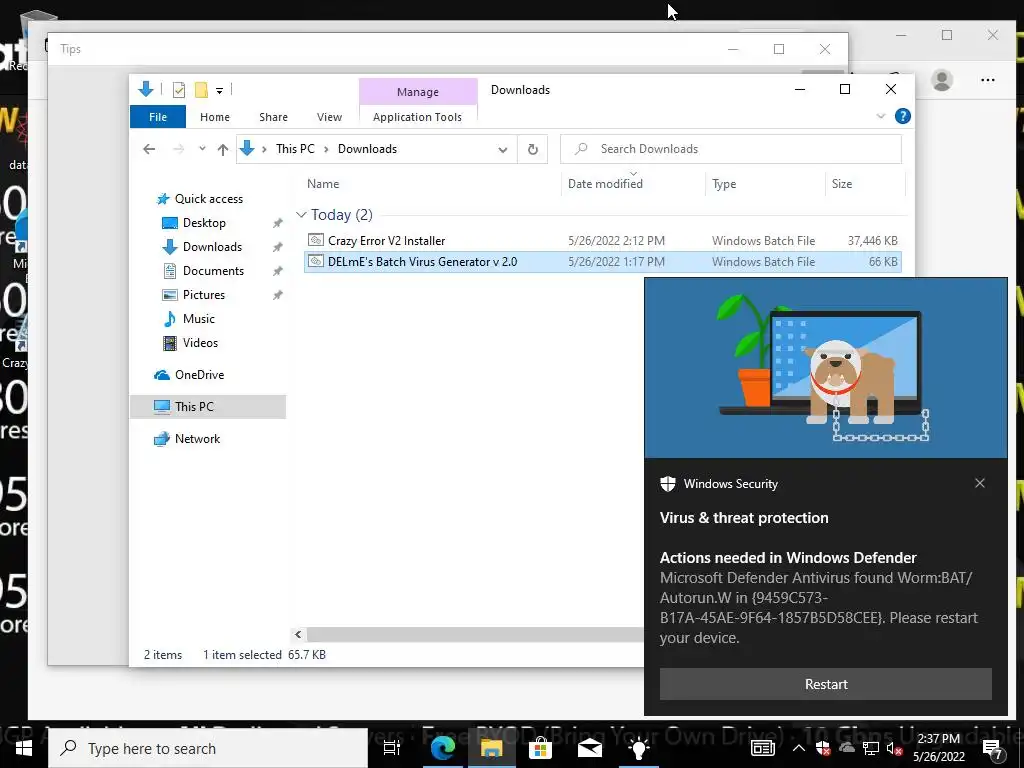Viewport: 1024px width, 768px height.
Task: Open the network tray icon
Action: pyautogui.click(x=870, y=748)
